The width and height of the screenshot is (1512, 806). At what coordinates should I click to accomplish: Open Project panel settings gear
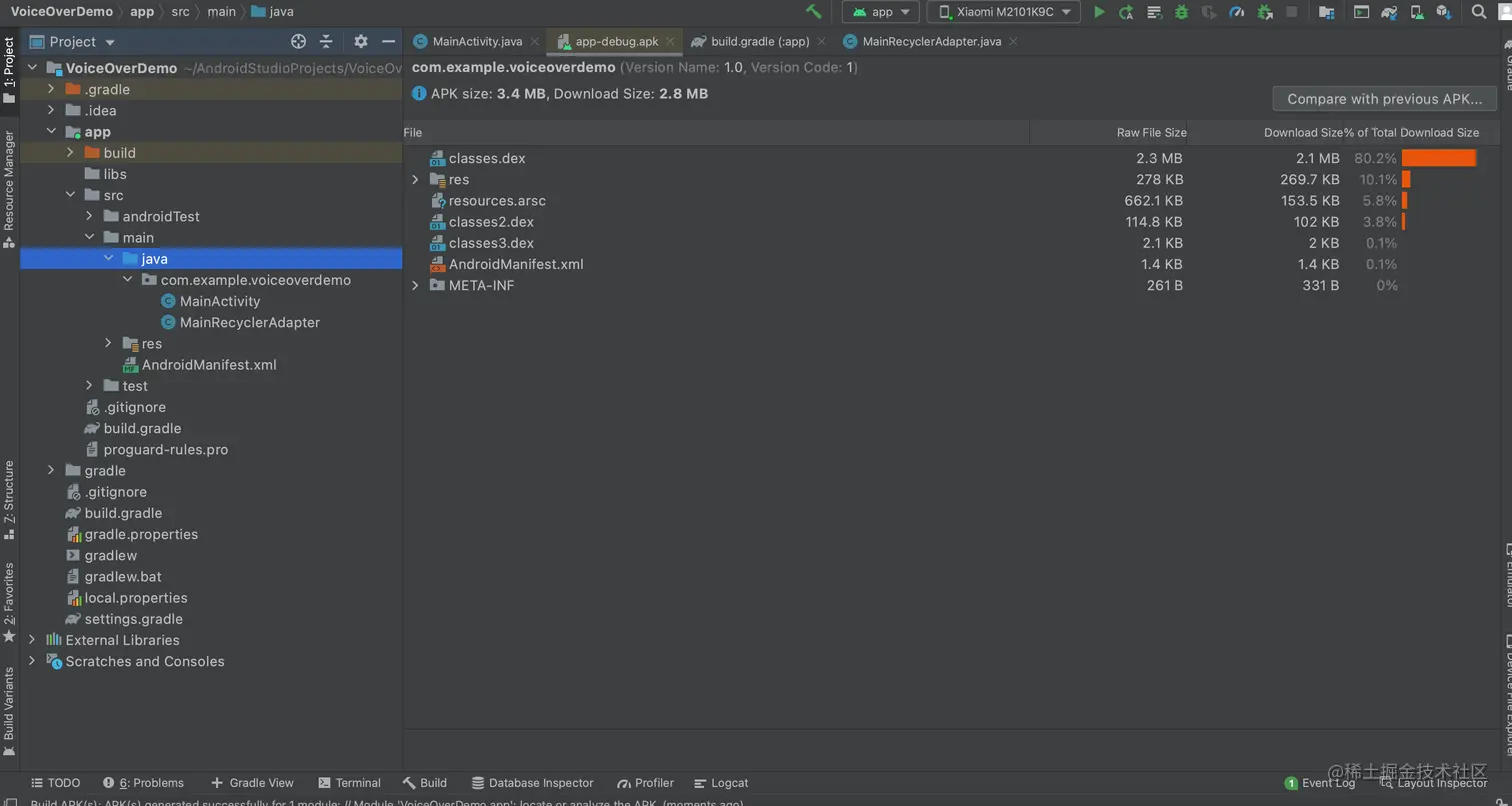tap(361, 42)
